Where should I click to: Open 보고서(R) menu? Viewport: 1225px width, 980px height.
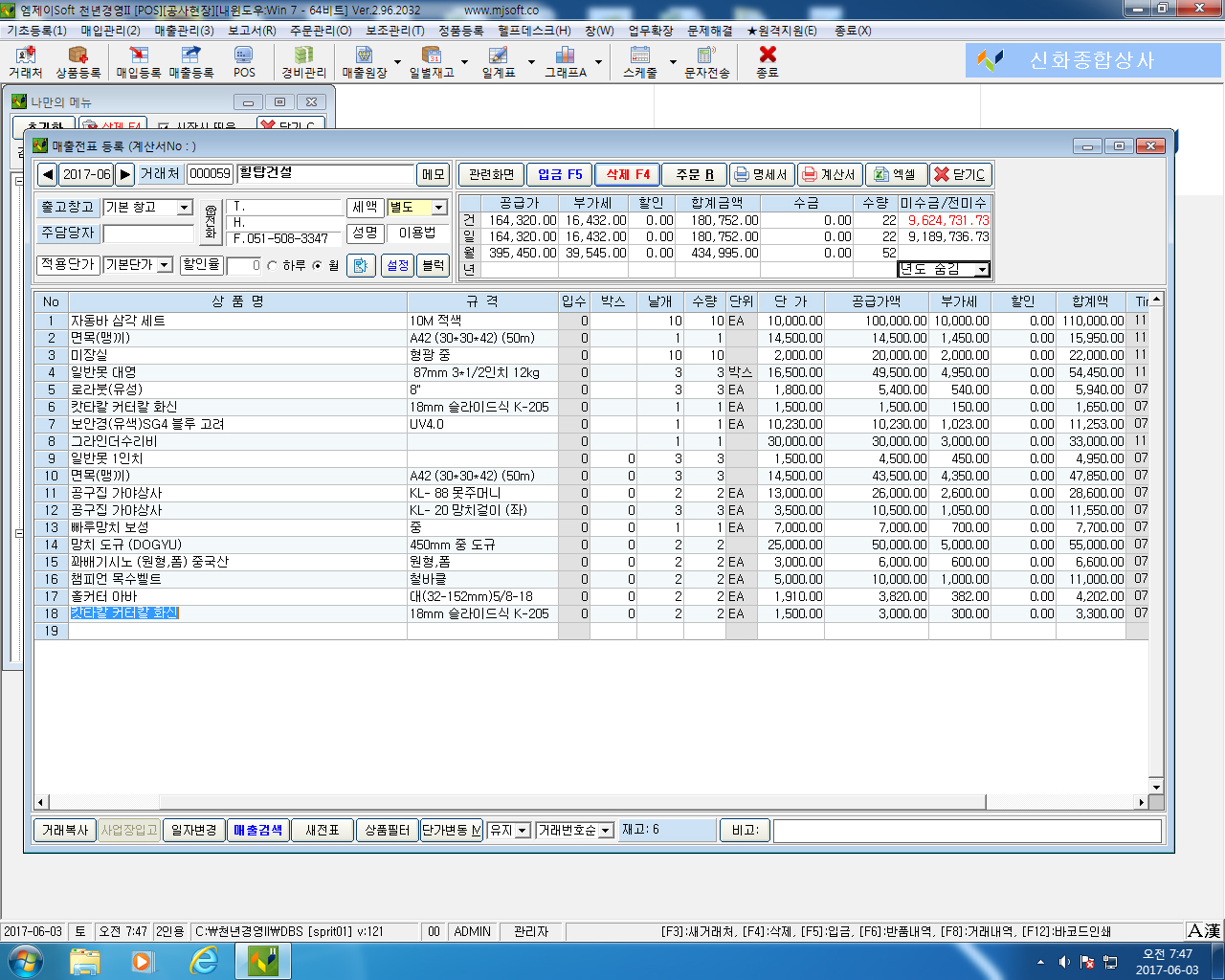point(253,31)
